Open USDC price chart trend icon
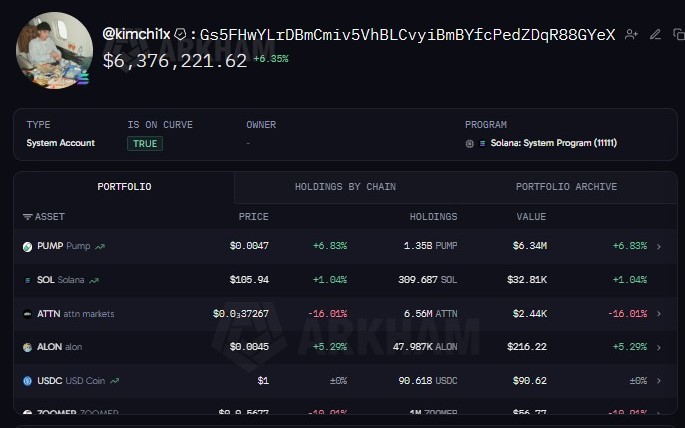Viewport: 685px width, 428px height. pos(114,381)
